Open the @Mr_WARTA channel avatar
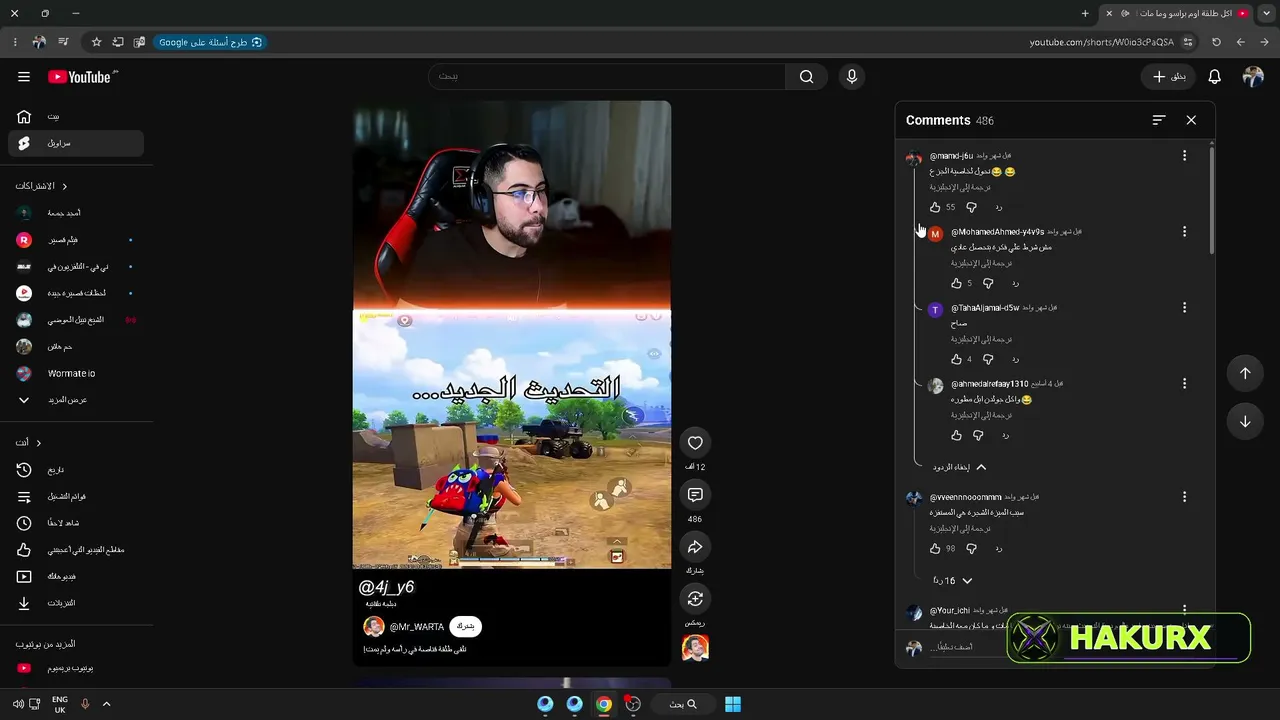 tap(374, 627)
